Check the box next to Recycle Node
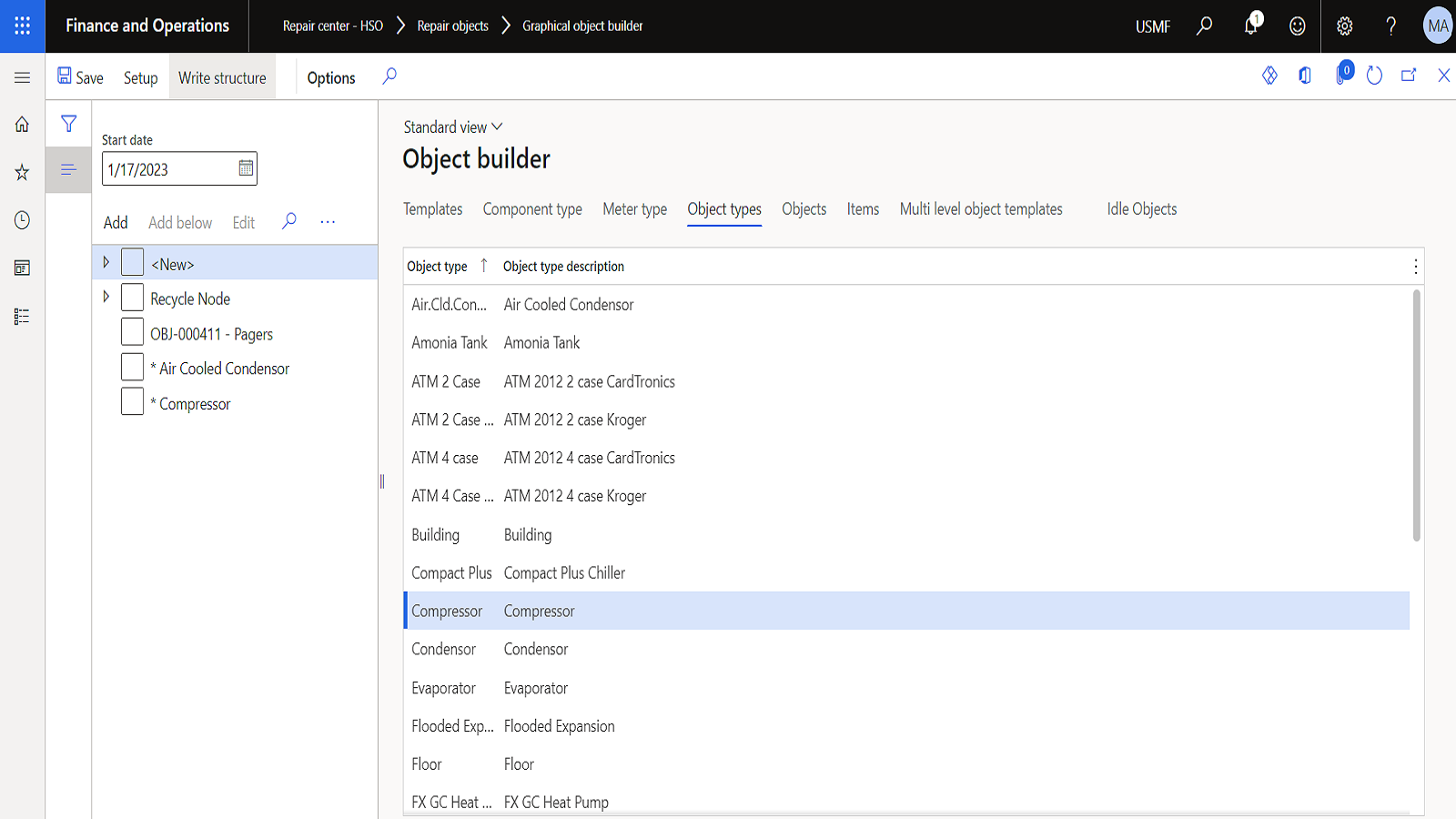 point(132,298)
